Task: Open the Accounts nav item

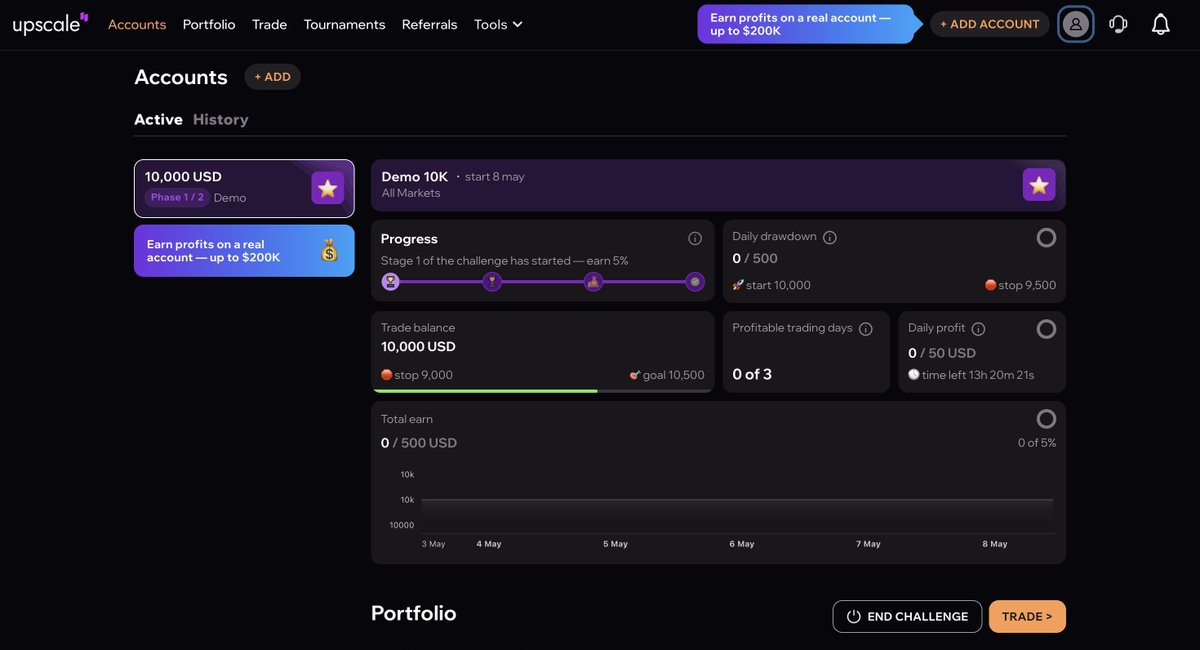Action: point(137,24)
